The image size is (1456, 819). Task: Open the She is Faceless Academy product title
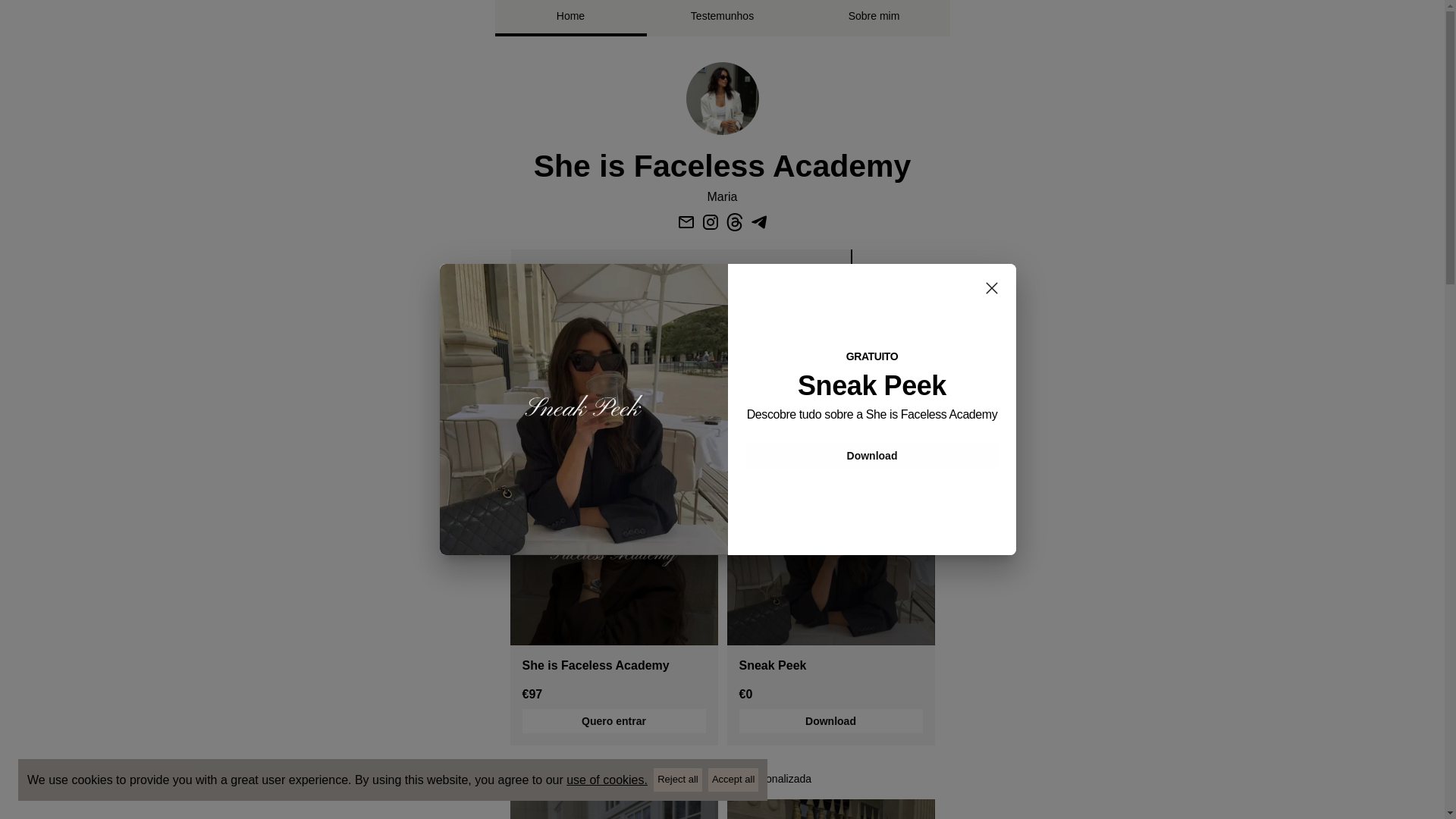[595, 665]
